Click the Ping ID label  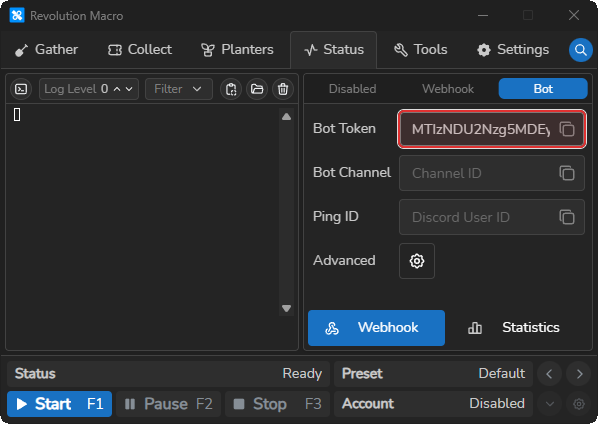click(336, 216)
